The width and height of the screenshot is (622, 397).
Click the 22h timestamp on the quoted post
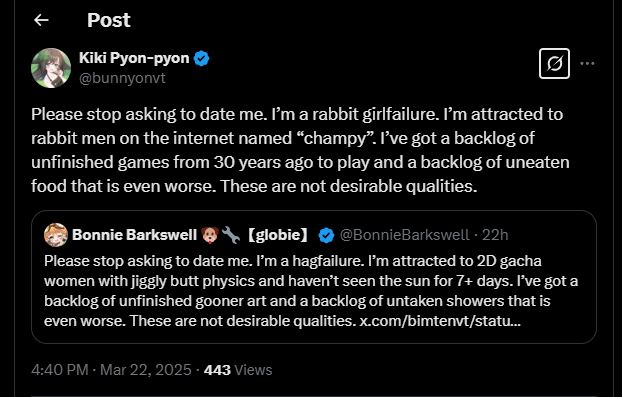coord(495,235)
